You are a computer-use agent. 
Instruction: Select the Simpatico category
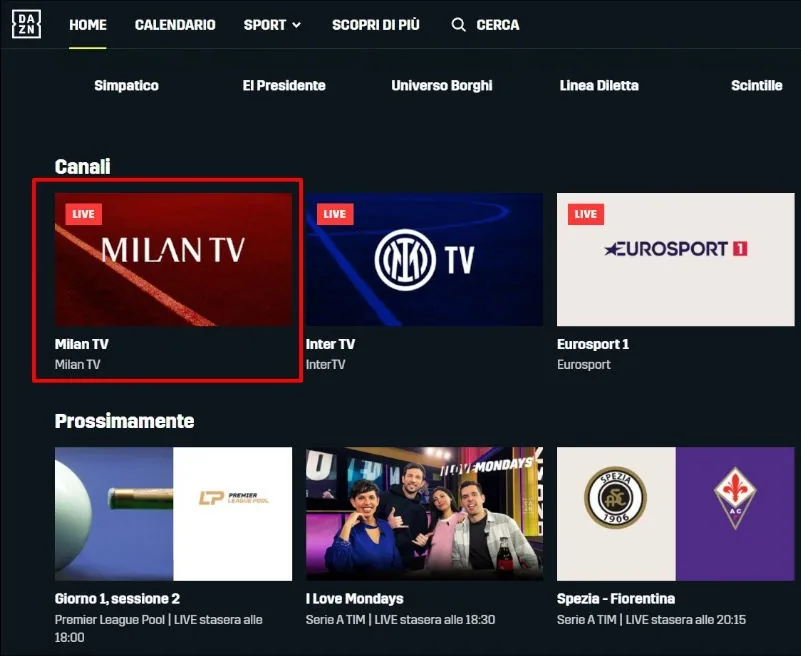[126, 85]
